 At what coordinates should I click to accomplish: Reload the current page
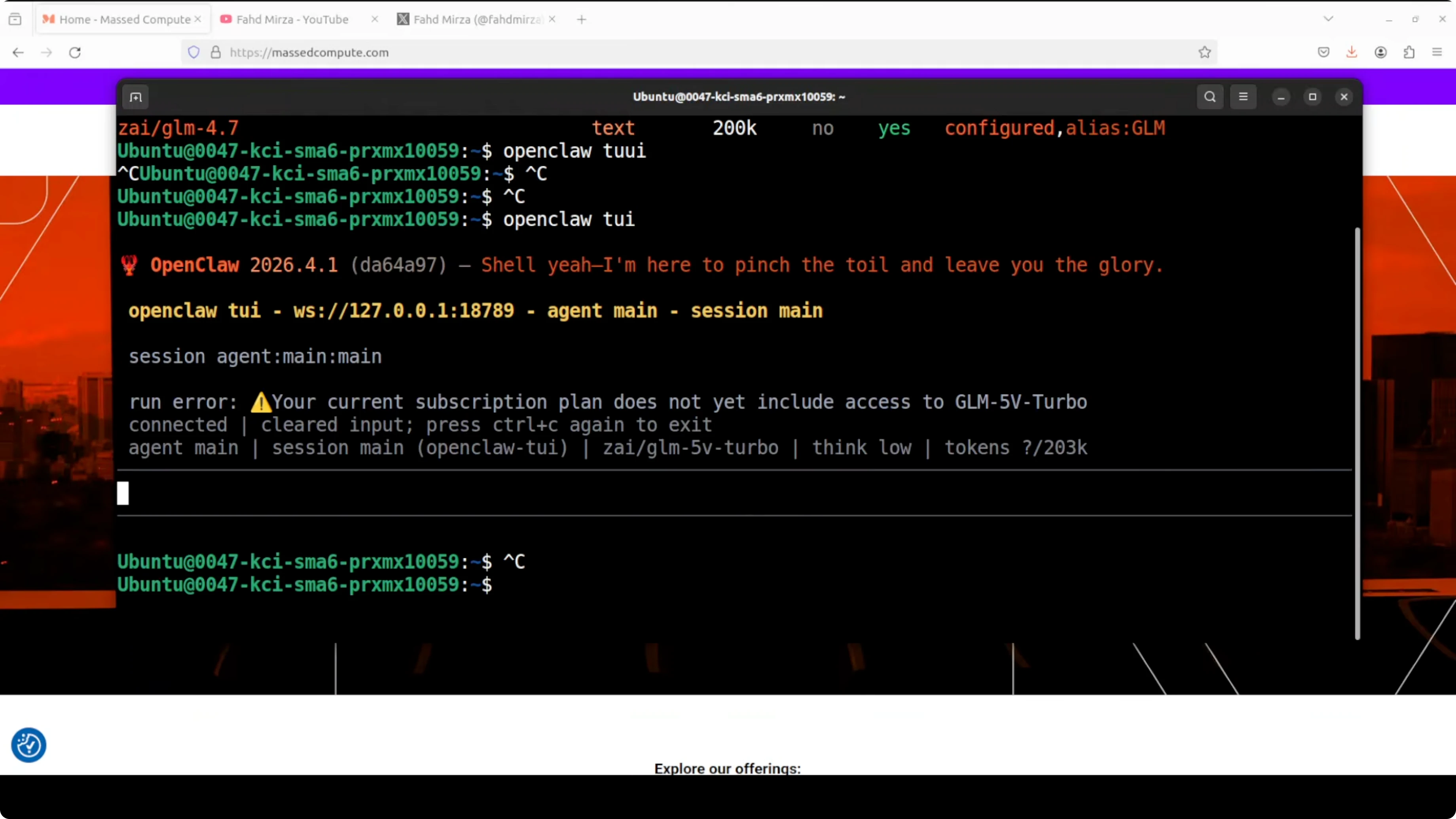[x=75, y=53]
